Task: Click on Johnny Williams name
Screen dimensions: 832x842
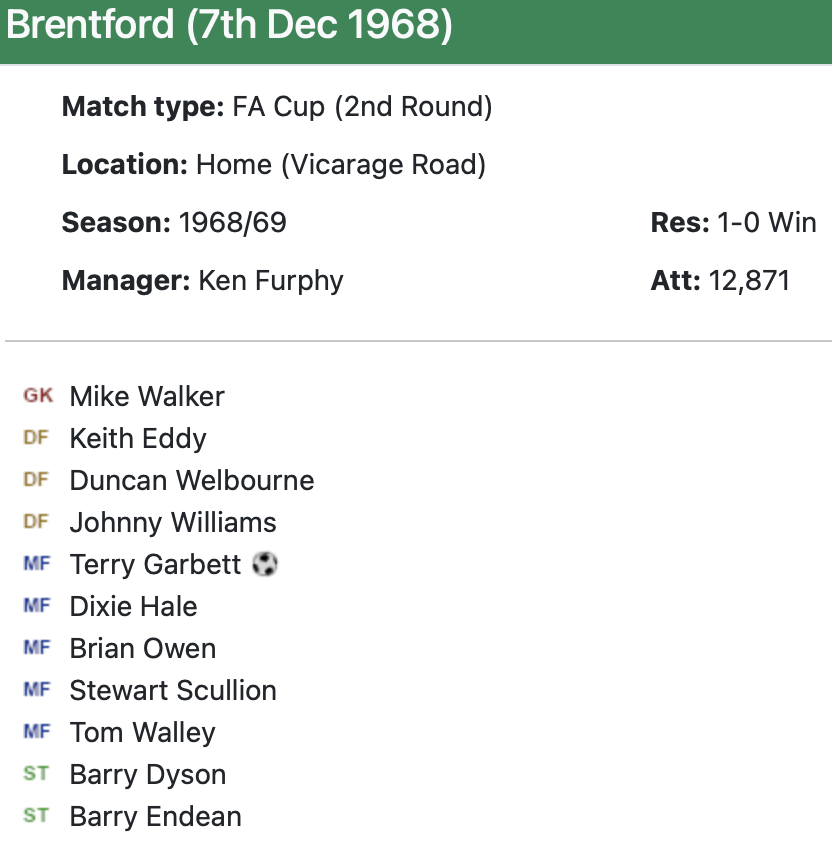Action: pyautogui.click(x=173, y=522)
